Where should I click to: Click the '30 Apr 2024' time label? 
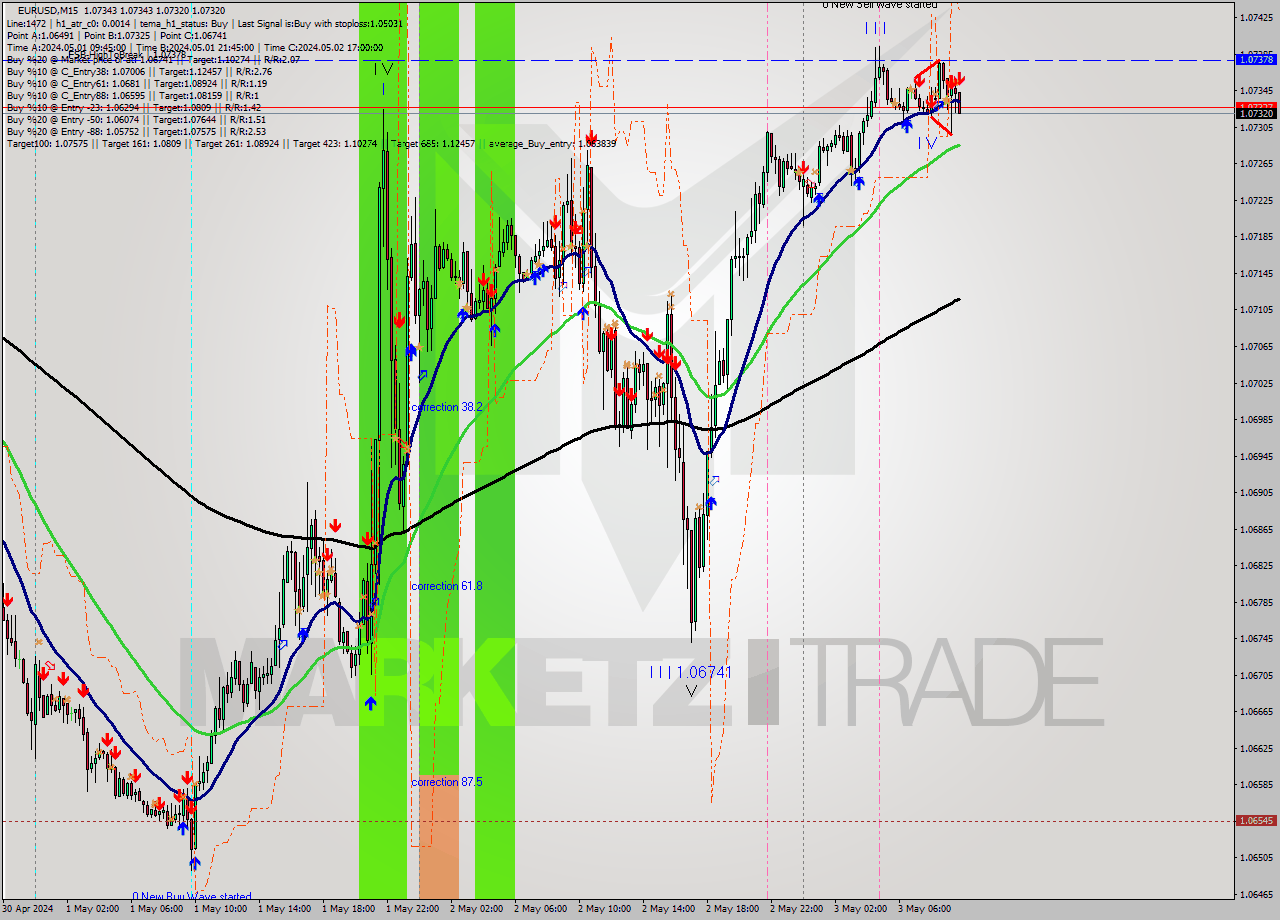pos(29,909)
